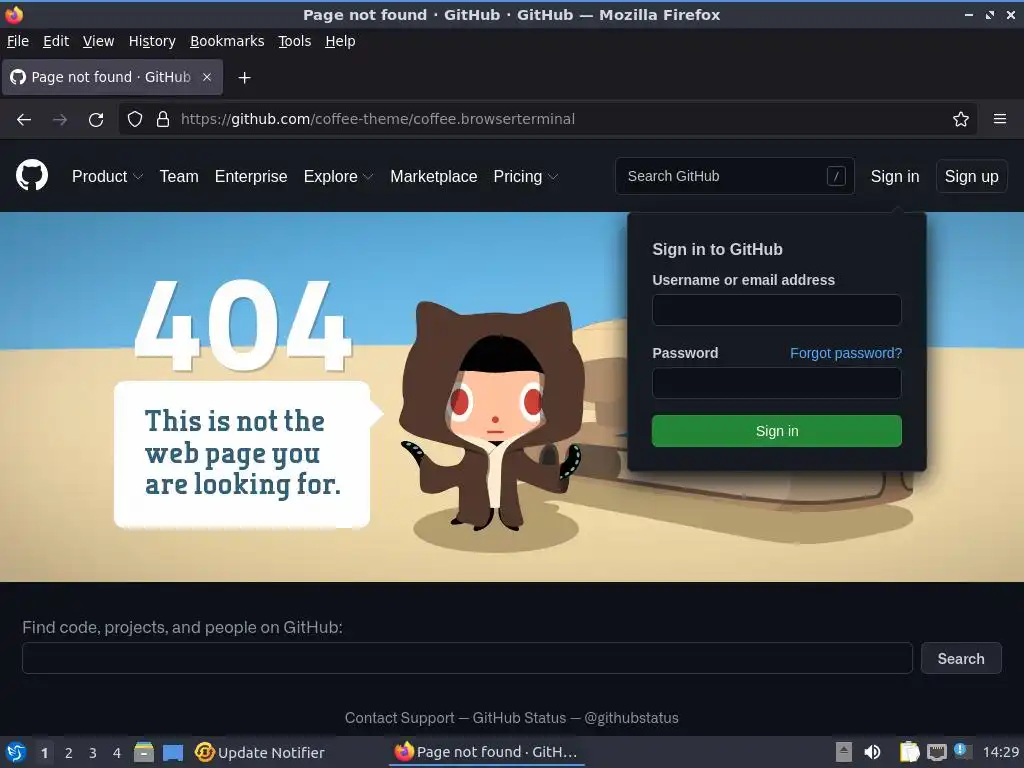Open the History menu

[152, 41]
